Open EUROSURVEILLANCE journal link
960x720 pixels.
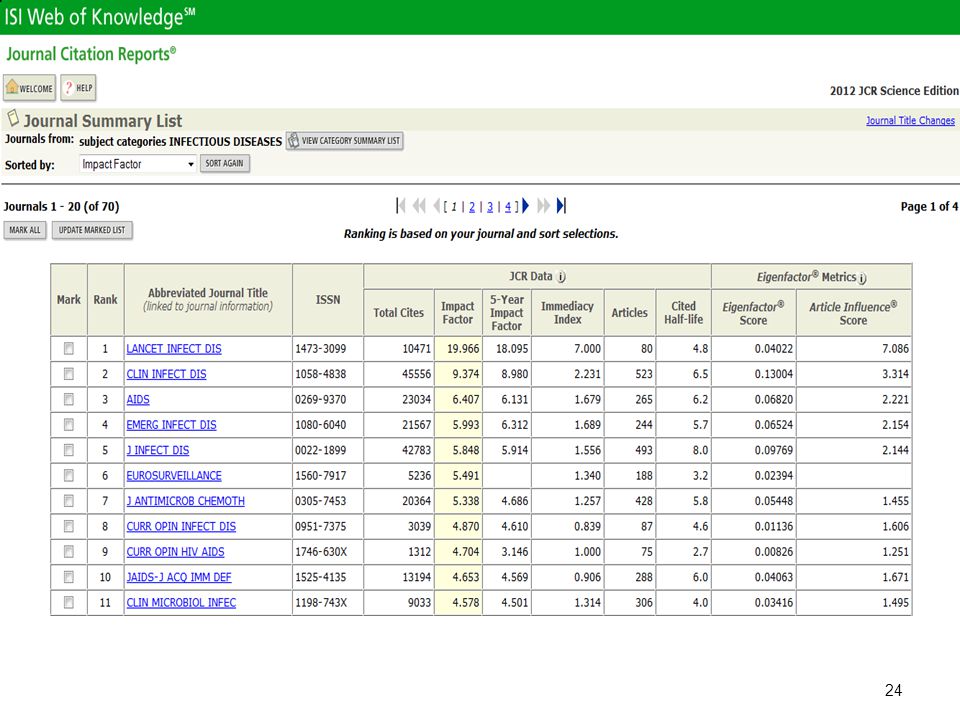pos(174,475)
